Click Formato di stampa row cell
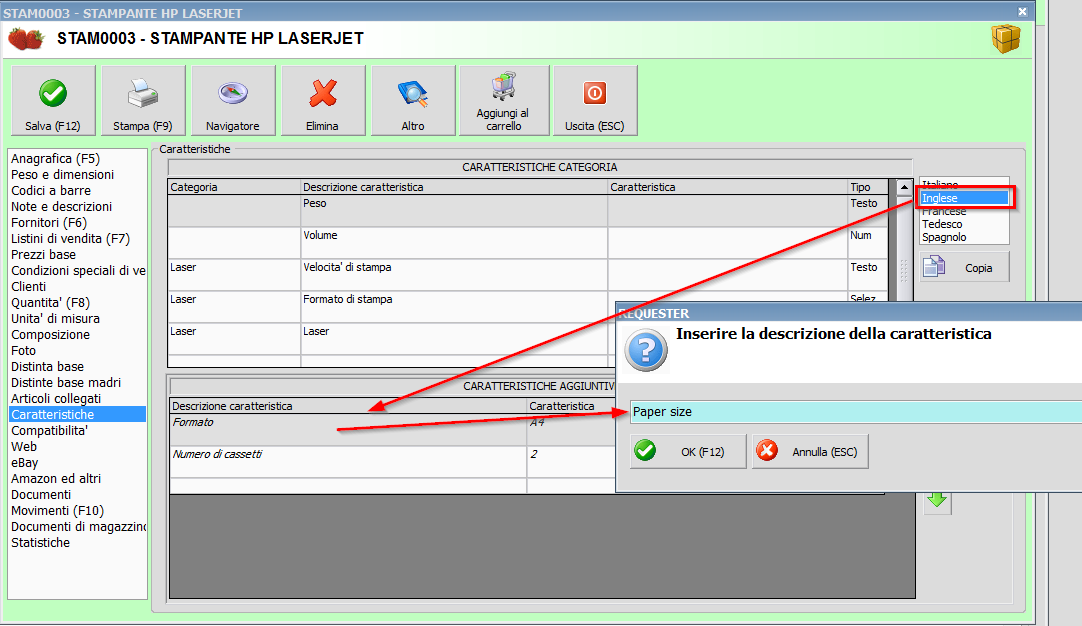The image size is (1082, 626). (454, 306)
